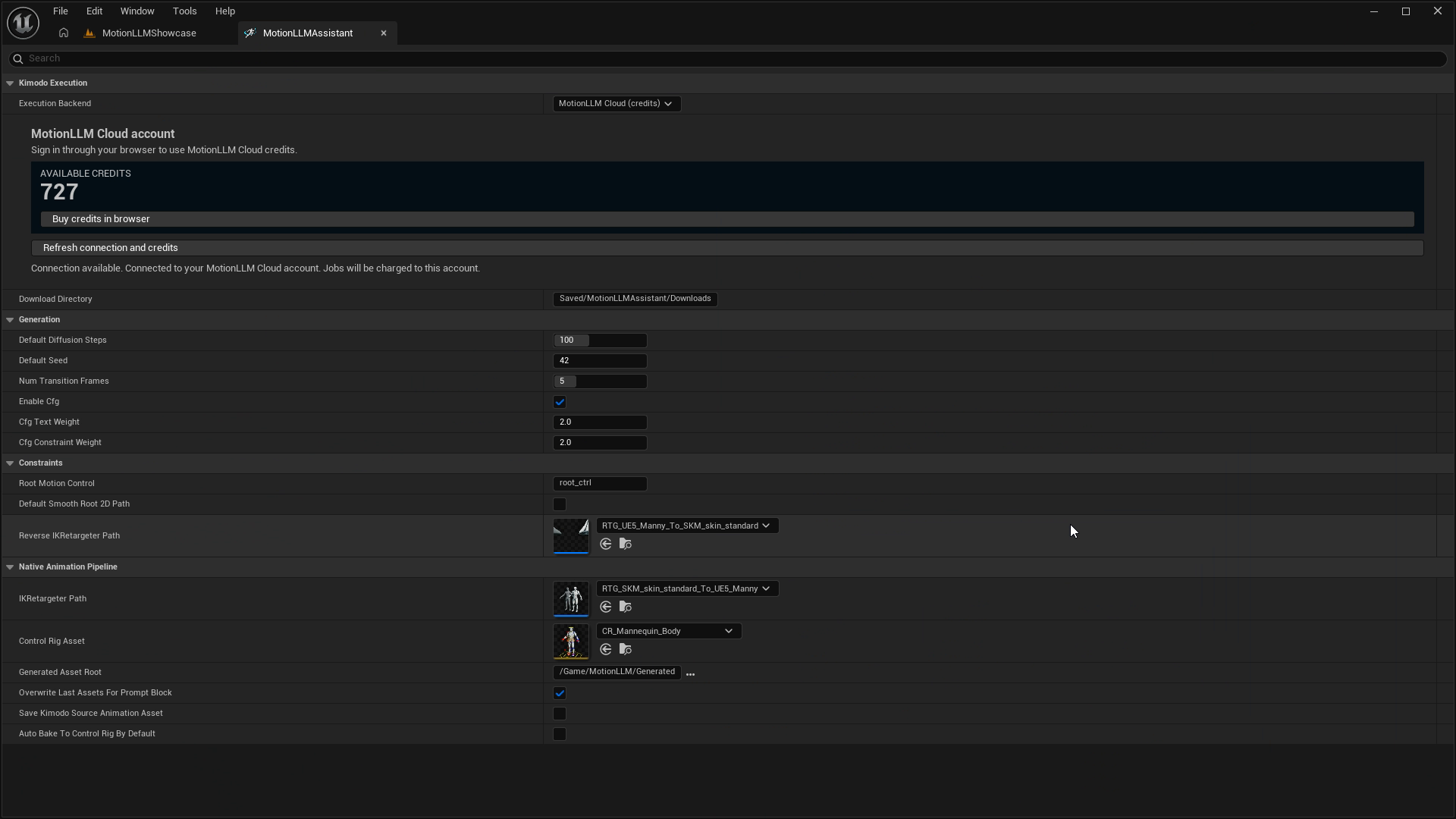Image resolution: width=1456 pixels, height=819 pixels.
Task: Click the Generated Asset Root ellipsis button
Action: point(690,673)
